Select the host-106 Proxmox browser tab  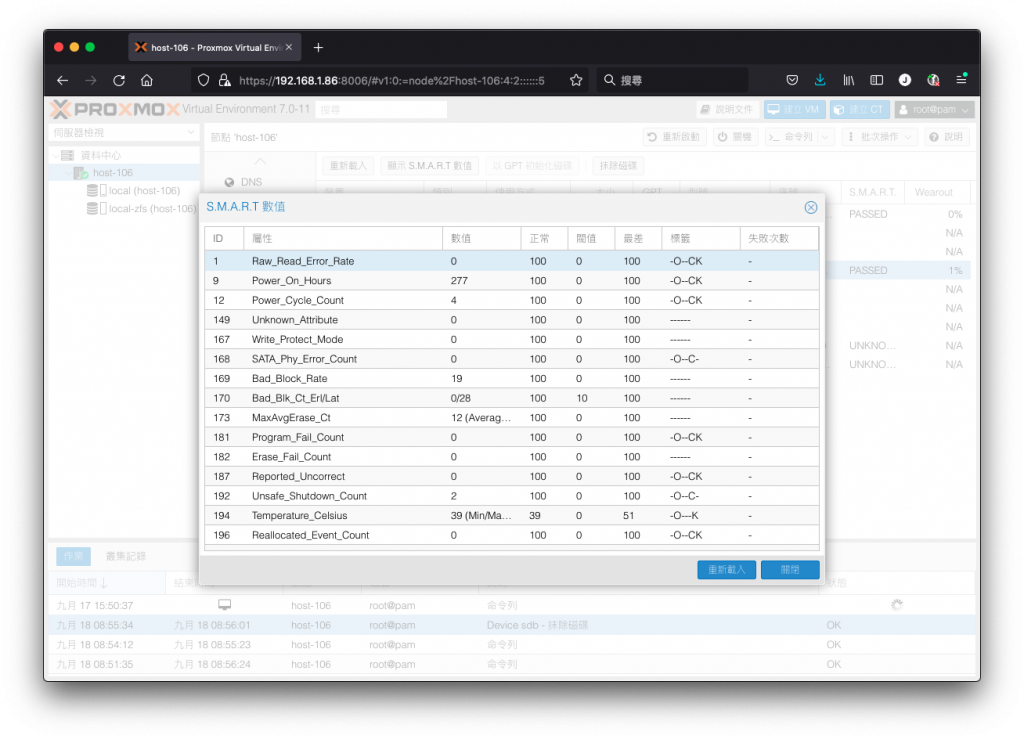[214, 48]
